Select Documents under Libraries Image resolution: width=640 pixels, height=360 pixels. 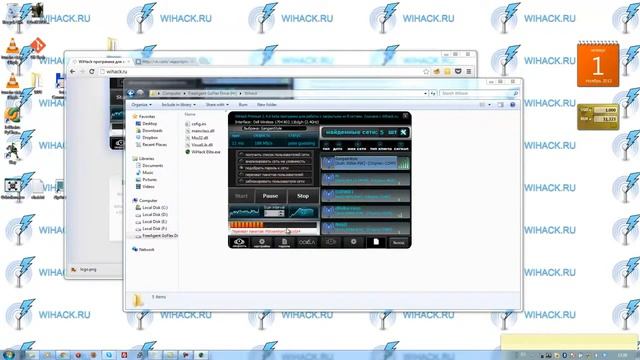click(x=149, y=166)
